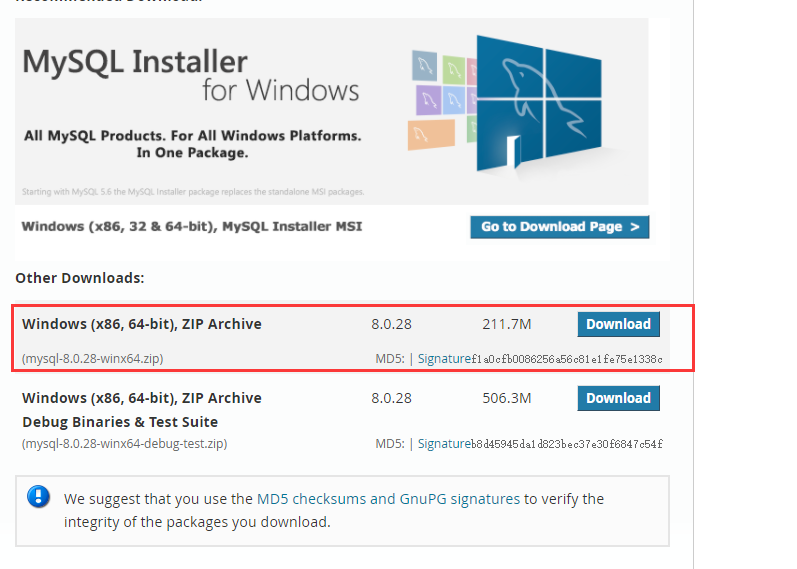Image resolution: width=797 pixels, height=569 pixels.
Task: Click the MySQL Installer for Windows banner
Action: pos(331,111)
